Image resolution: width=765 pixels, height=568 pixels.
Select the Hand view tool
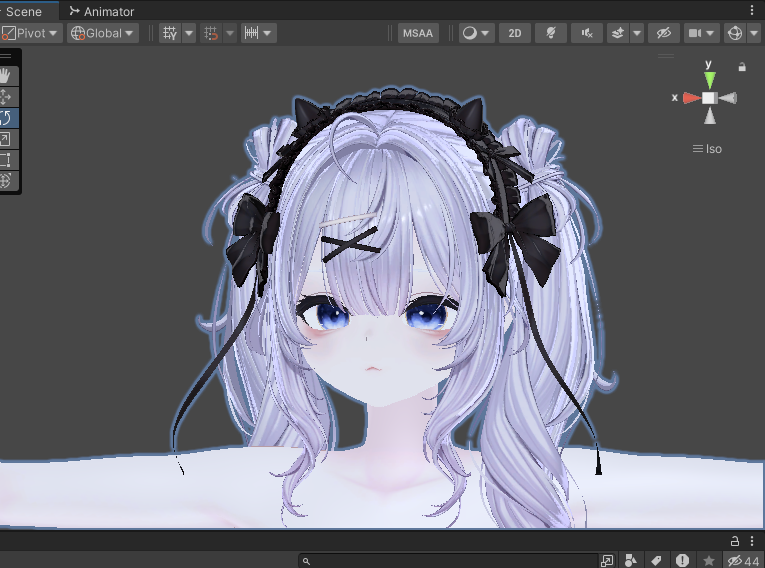click(5, 76)
